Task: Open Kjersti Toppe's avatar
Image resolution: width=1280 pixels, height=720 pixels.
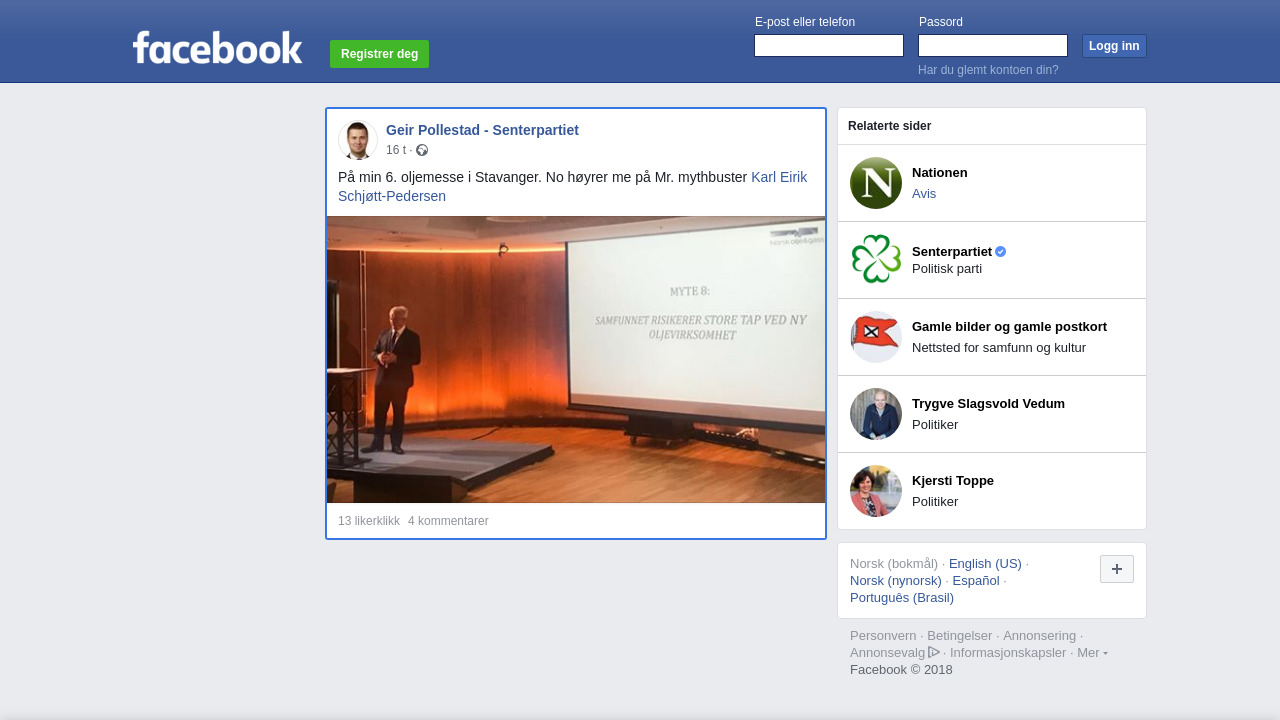Action: (876, 491)
